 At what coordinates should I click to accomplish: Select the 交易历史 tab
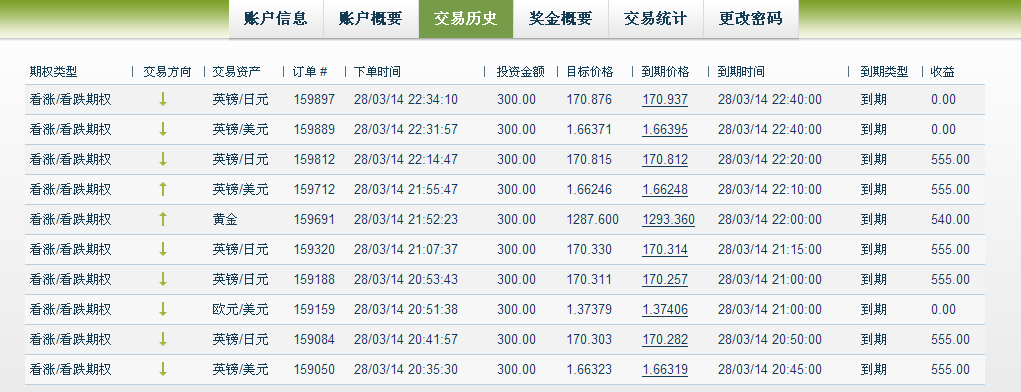click(466, 19)
